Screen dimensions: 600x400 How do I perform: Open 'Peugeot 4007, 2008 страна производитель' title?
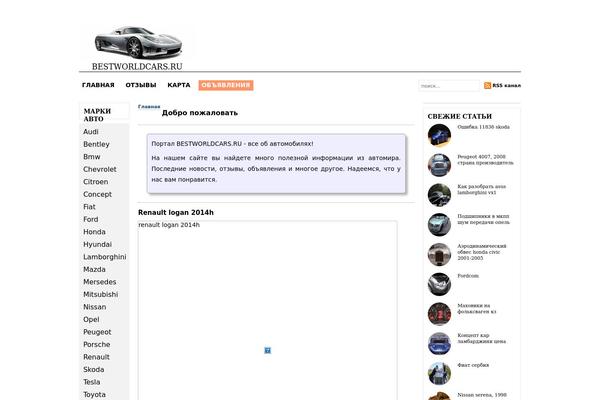(485, 160)
